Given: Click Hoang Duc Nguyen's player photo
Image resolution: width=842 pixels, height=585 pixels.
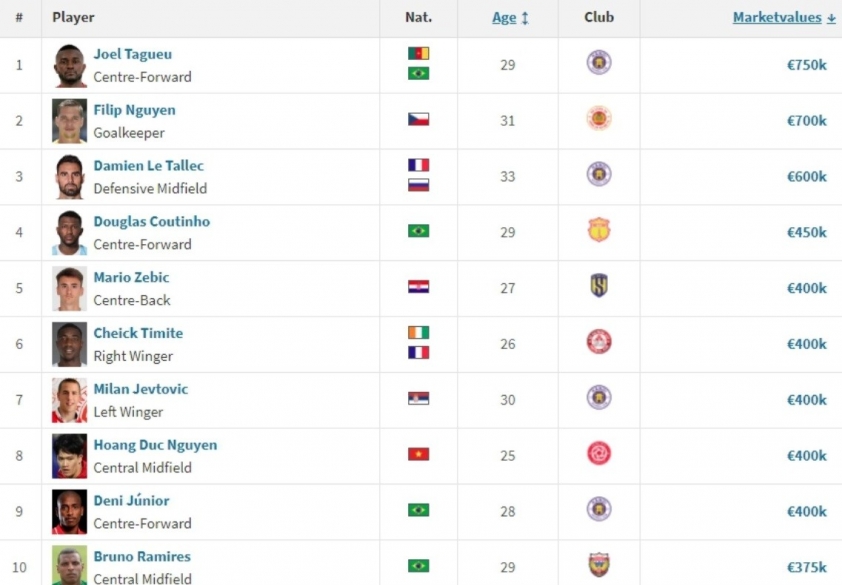Looking at the screenshot, I should (x=69, y=455).
